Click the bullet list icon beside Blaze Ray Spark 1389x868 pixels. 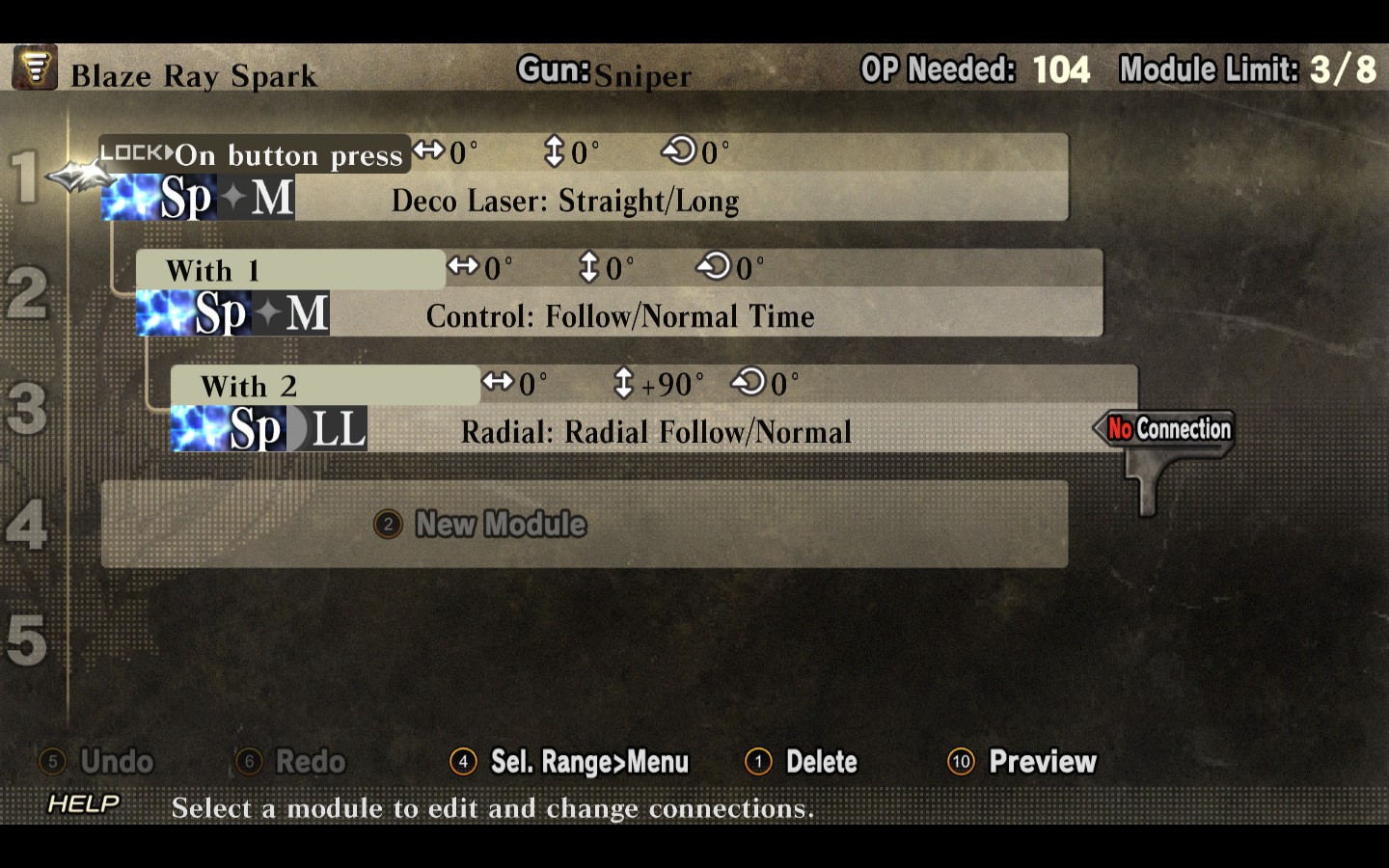(35, 68)
